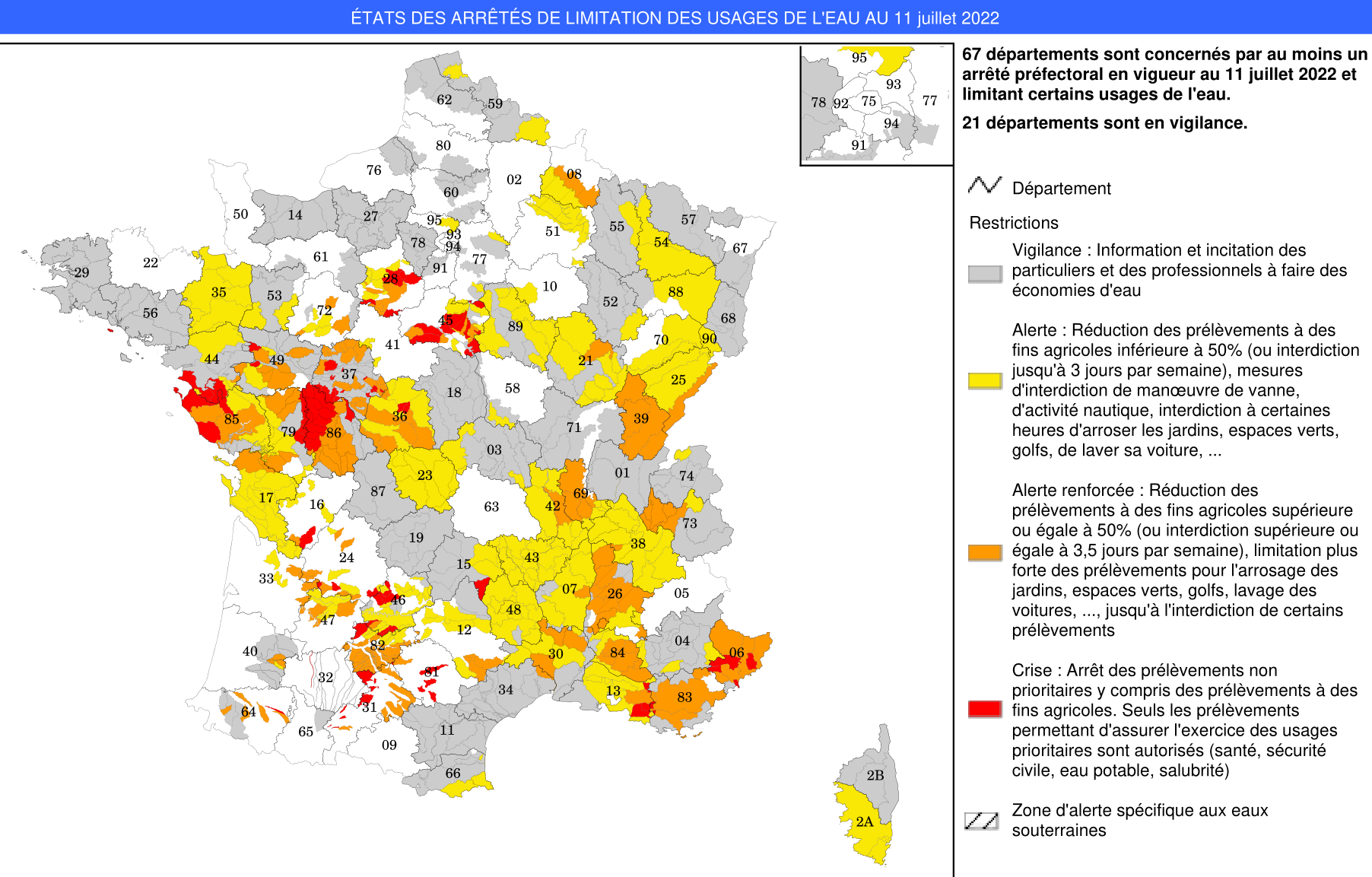
Task: Click department label 58 on the map
Action: pos(513,388)
